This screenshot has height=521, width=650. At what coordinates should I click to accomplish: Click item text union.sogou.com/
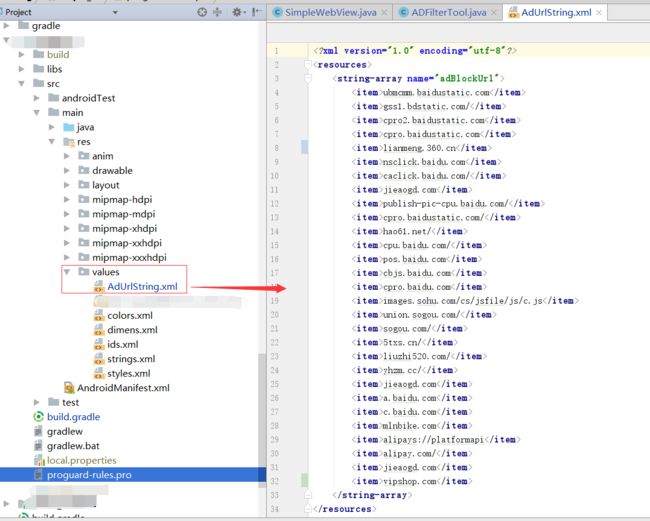421,315
